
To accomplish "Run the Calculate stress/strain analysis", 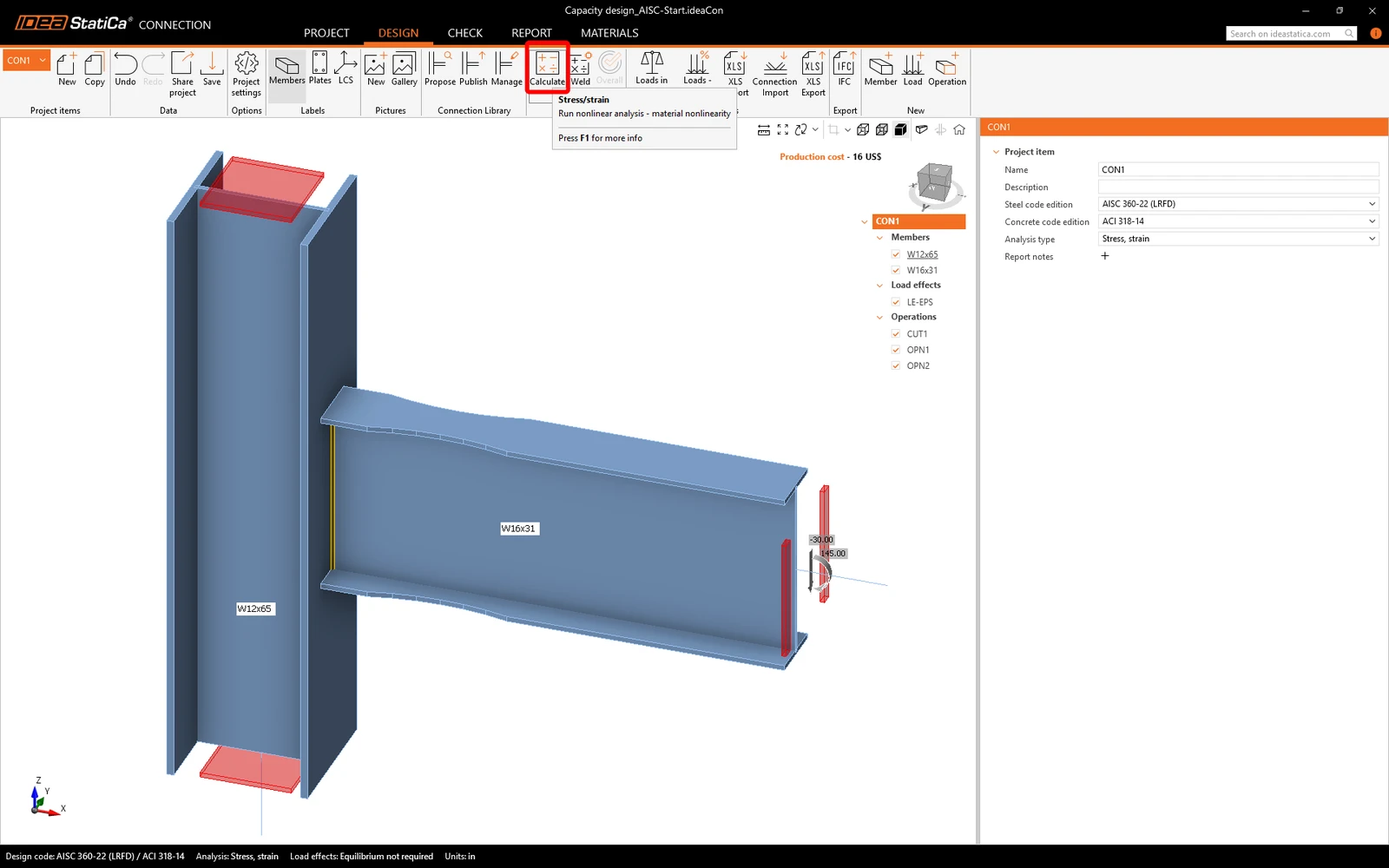I will [x=547, y=69].
